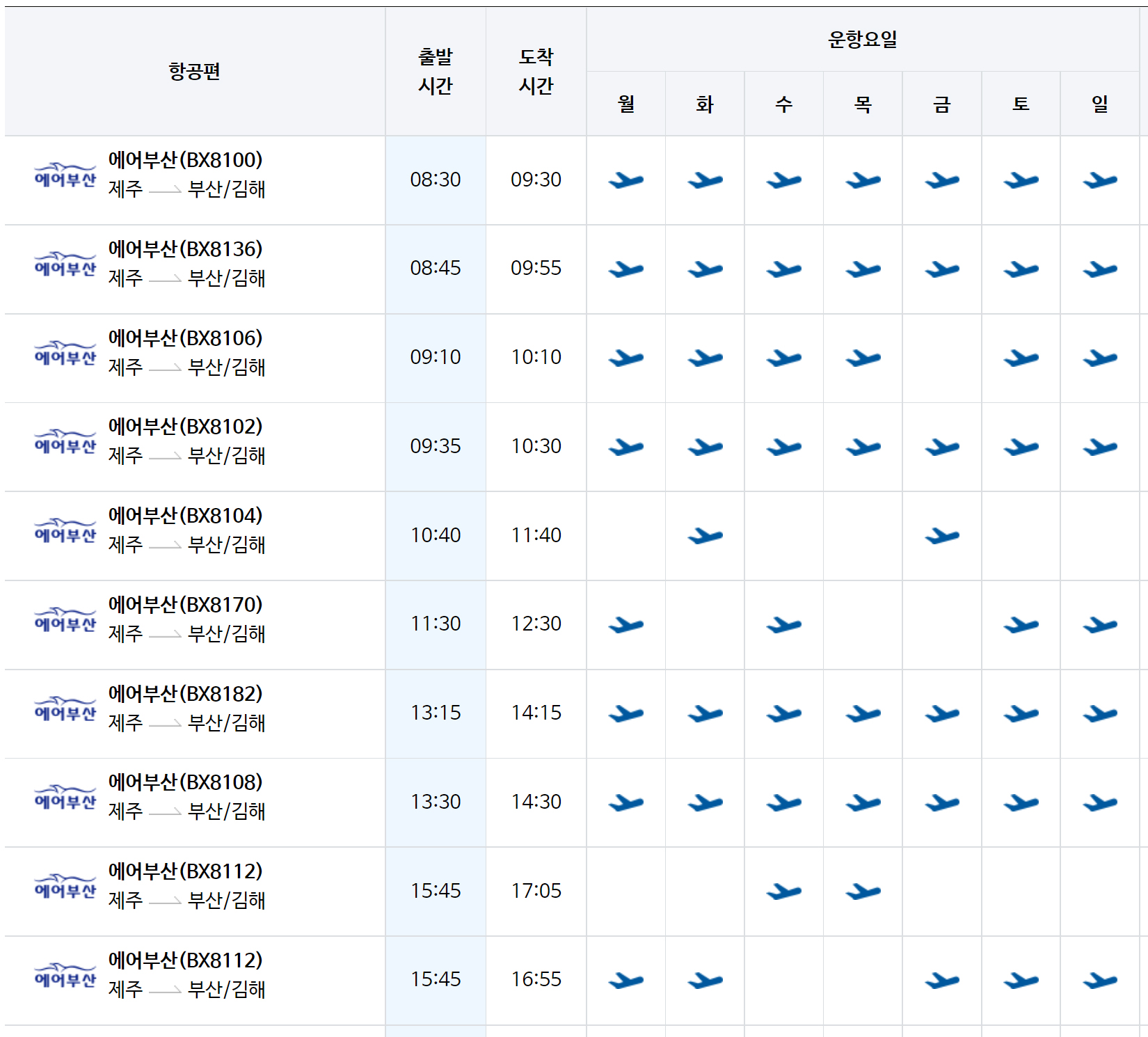The width and height of the screenshot is (1148, 1037).
Task: Click flight name 에어부산(BX8108)
Action: point(186,782)
